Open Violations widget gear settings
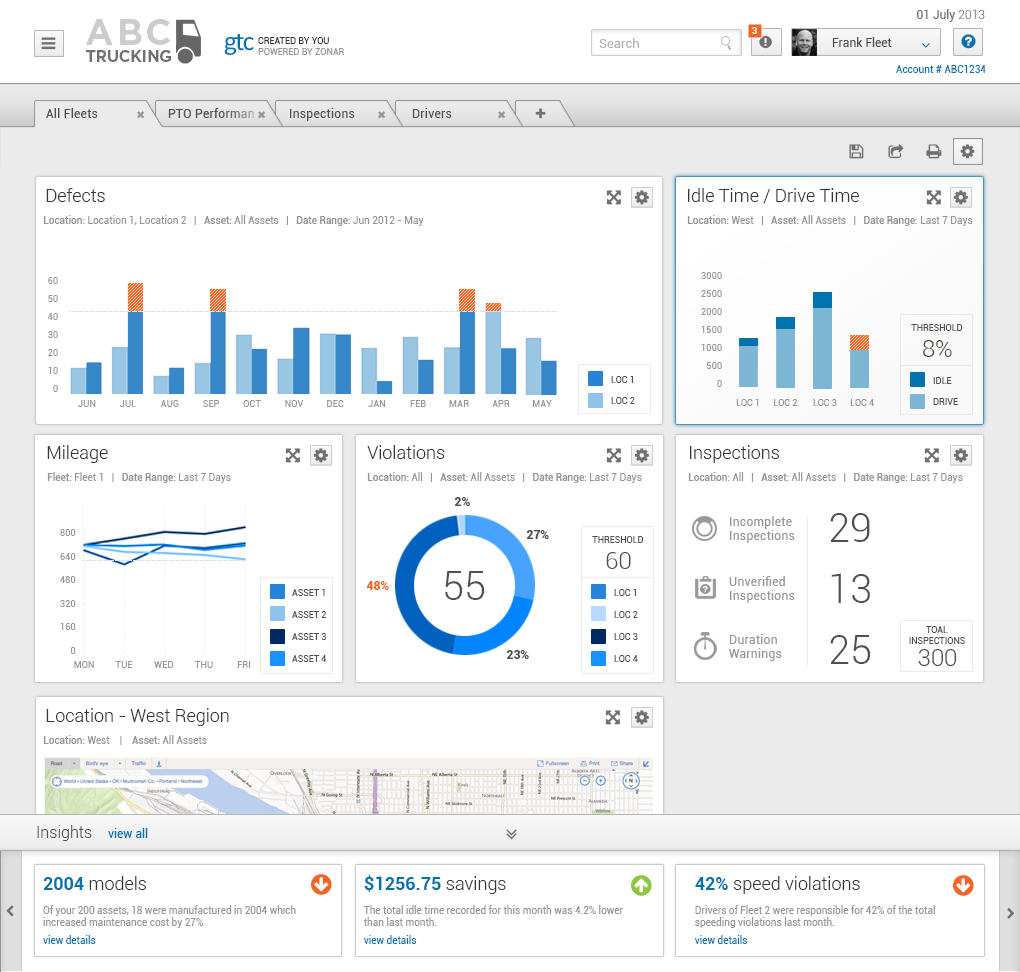This screenshot has width=1020, height=972. pos(642,455)
